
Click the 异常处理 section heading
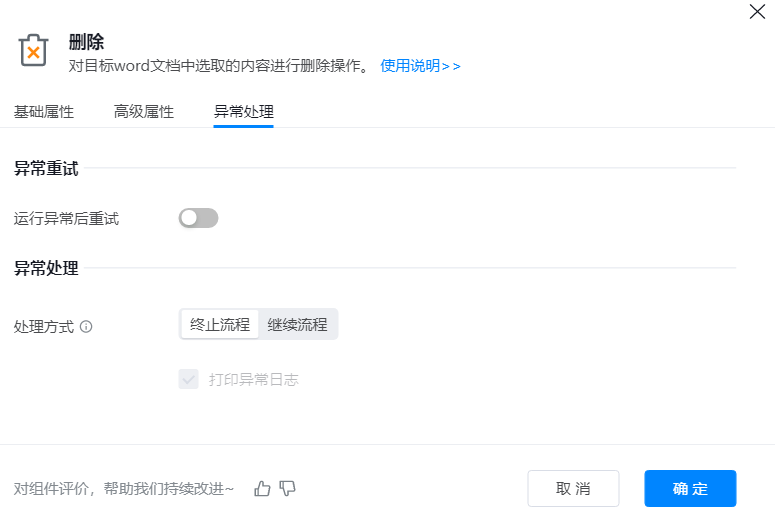coord(46,268)
